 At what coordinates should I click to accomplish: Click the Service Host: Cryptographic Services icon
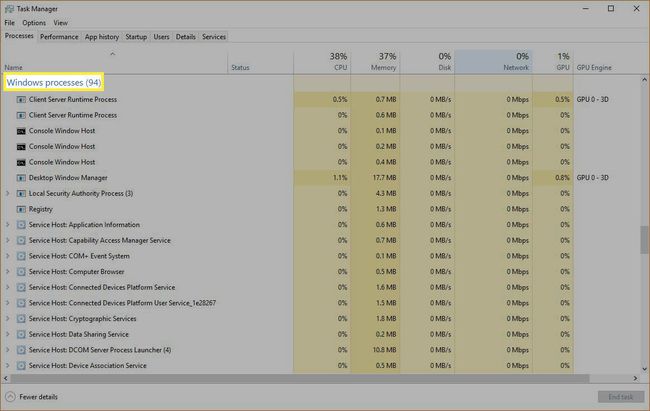click(21, 319)
